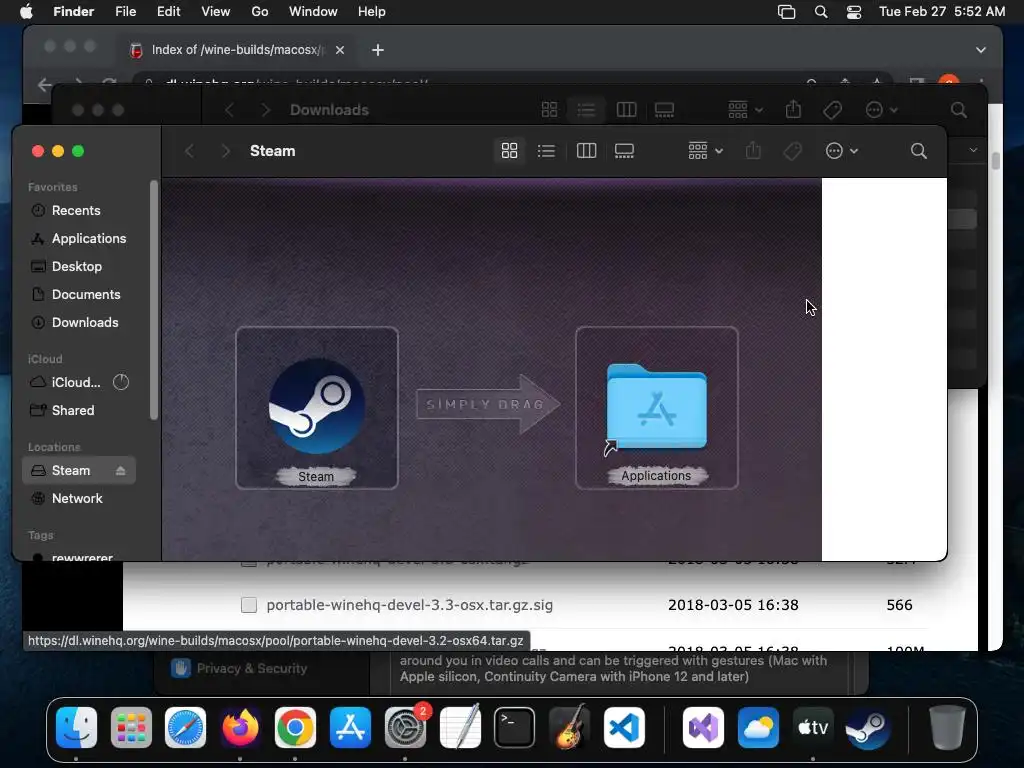Click the Search icon in Steam Finder window
This screenshot has width=1024, height=768.
(918, 151)
